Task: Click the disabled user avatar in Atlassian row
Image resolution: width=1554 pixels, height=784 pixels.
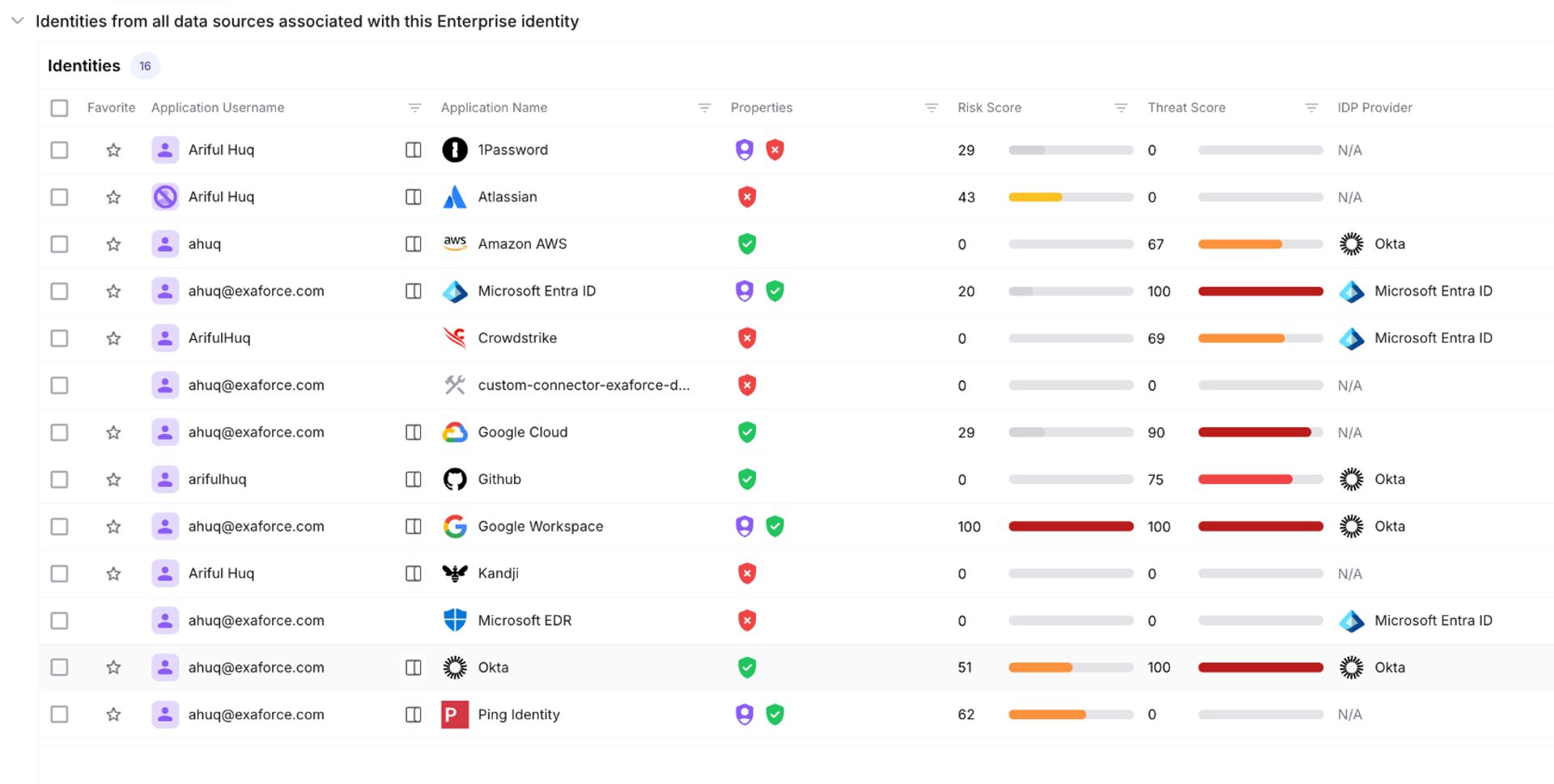Action: (165, 197)
